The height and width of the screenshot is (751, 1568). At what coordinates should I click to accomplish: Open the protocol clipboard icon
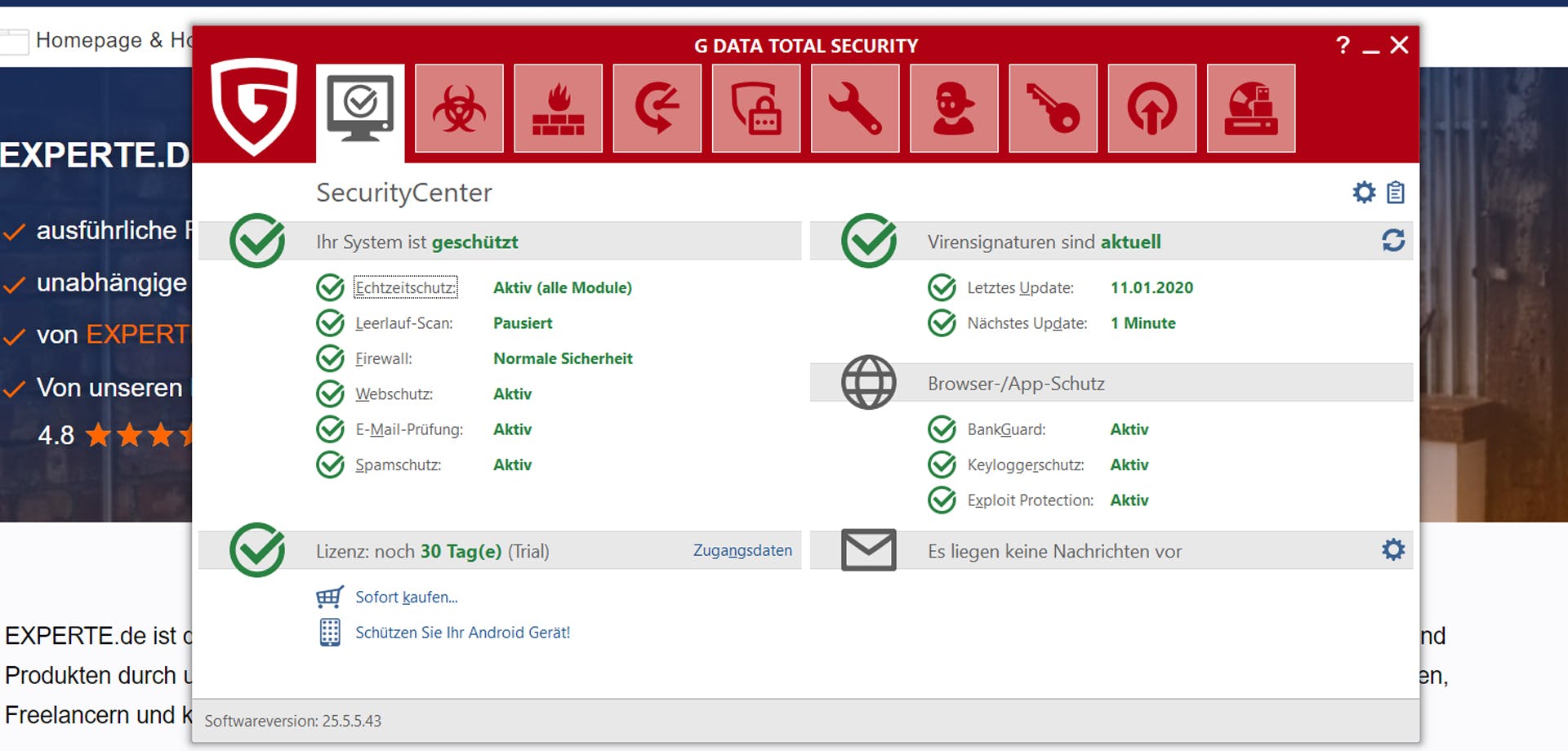pyautogui.click(x=1395, y=193)
